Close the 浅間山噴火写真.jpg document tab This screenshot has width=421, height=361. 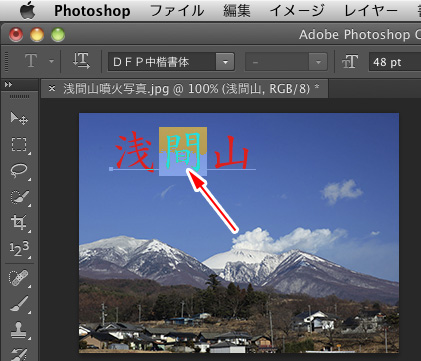click(52, 88)
